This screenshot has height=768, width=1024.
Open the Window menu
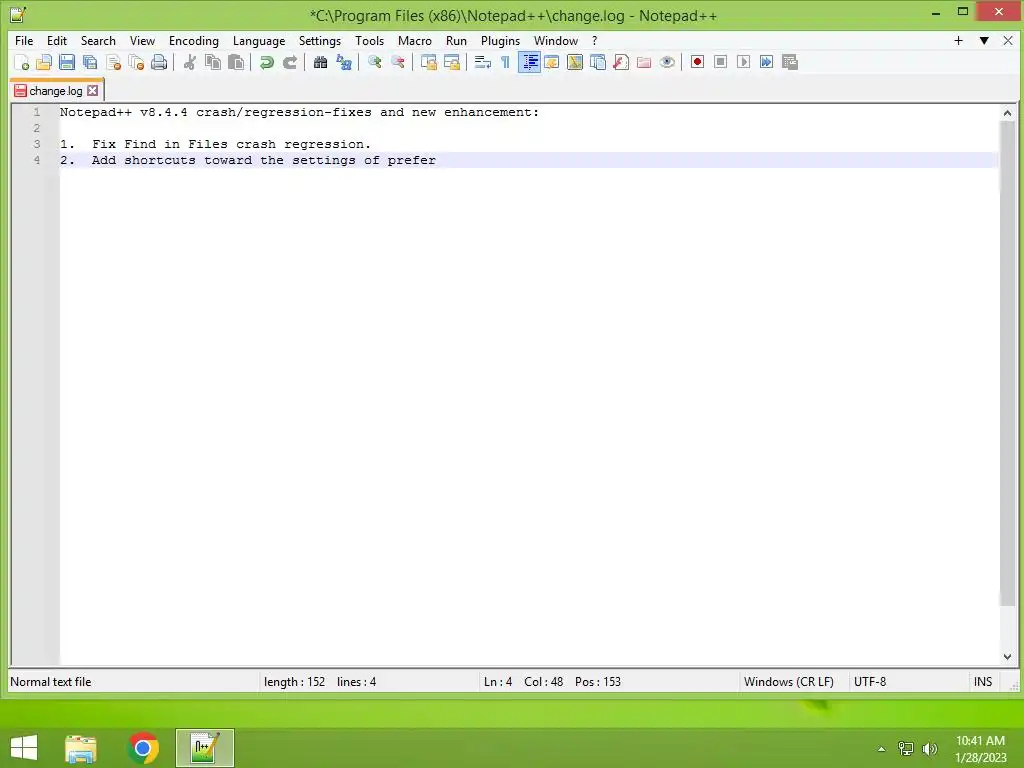(556, 40)
